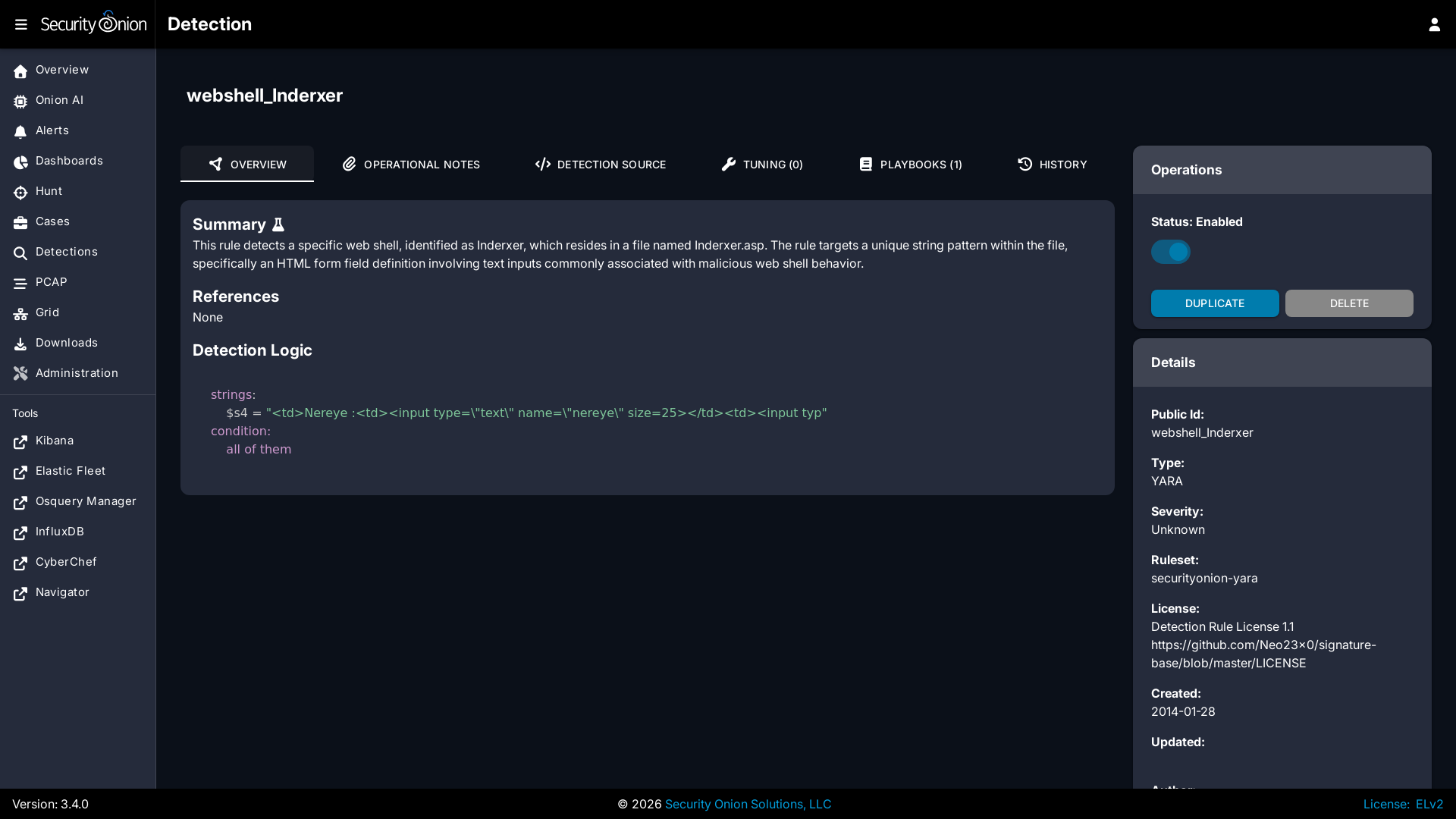Click the Delete button
The image size is (1456, 819).
(1349, 303)
